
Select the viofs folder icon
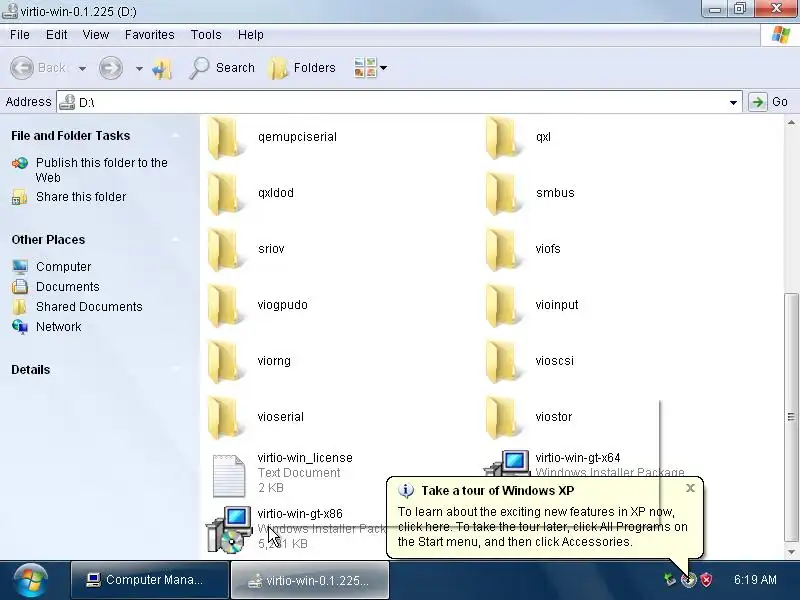point(503,249)
